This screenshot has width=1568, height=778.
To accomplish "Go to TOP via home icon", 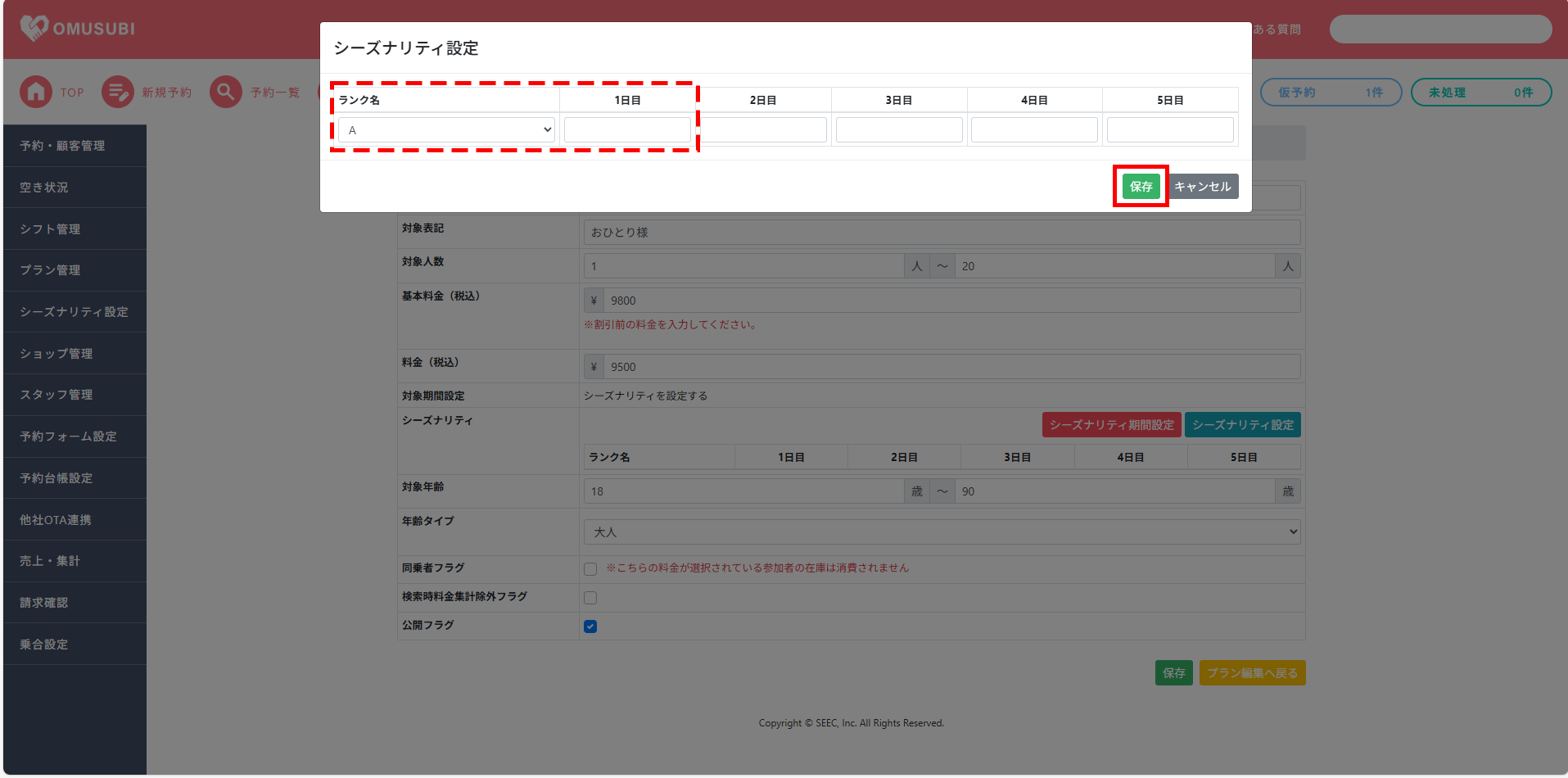I will pos(36,93).
